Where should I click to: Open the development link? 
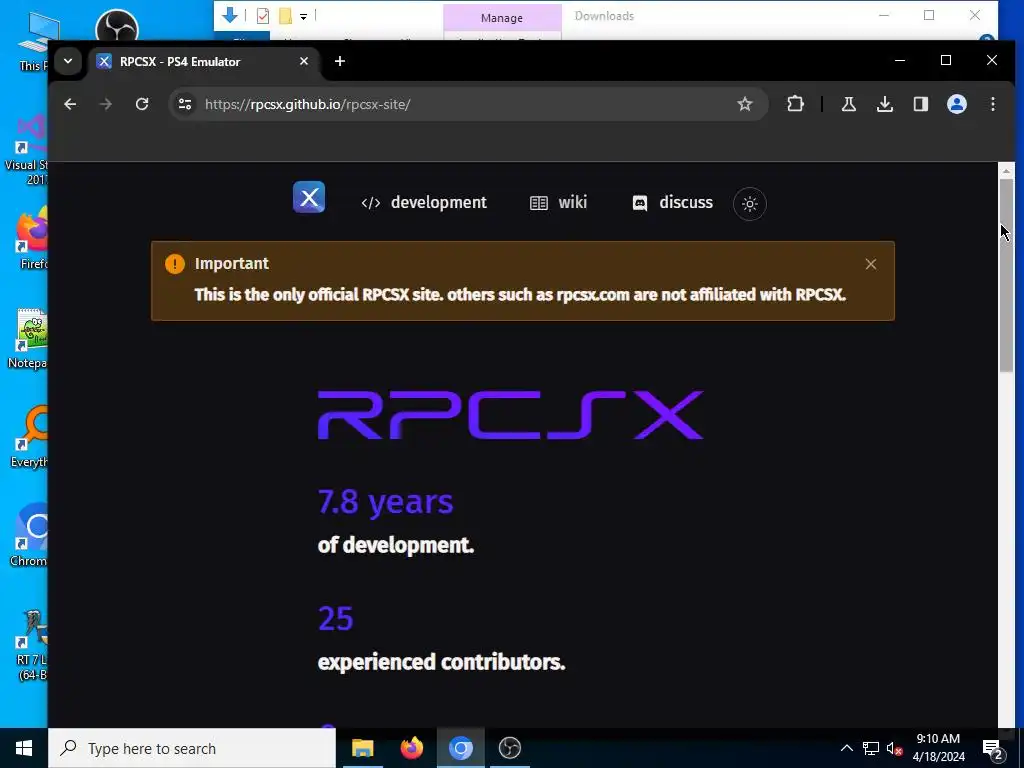point(424,202)
